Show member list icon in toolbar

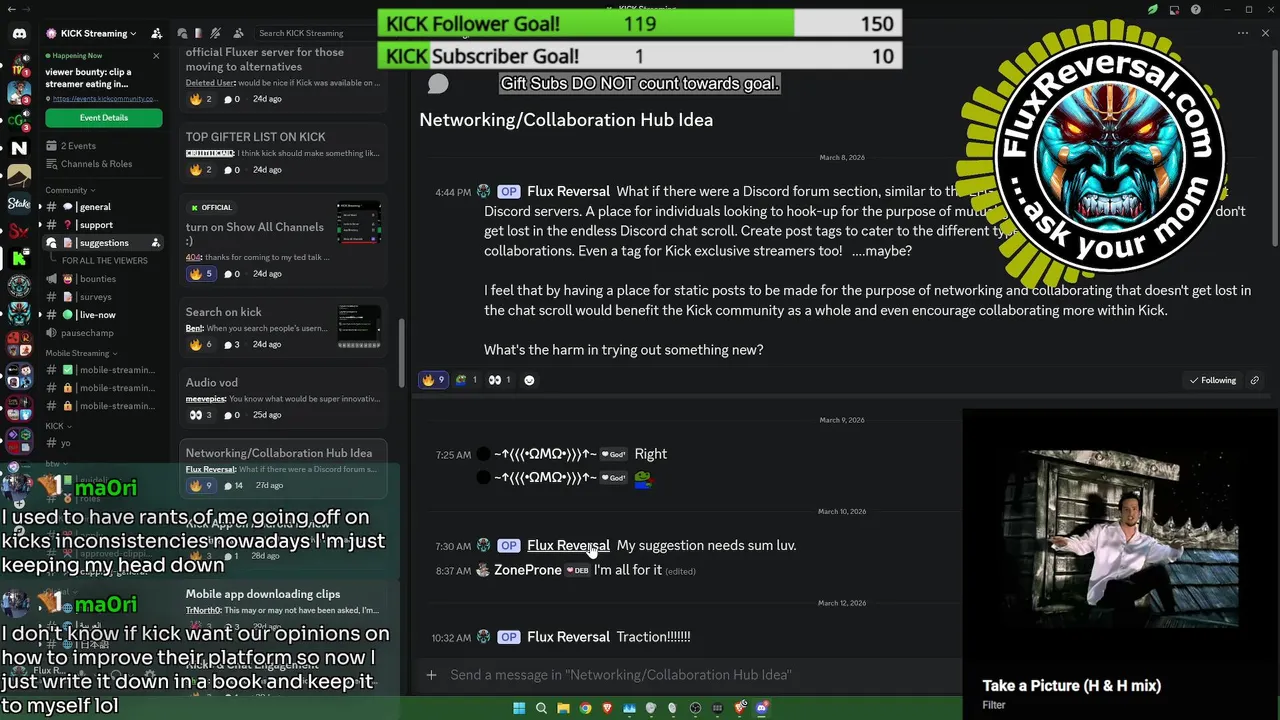pos(240,33)
